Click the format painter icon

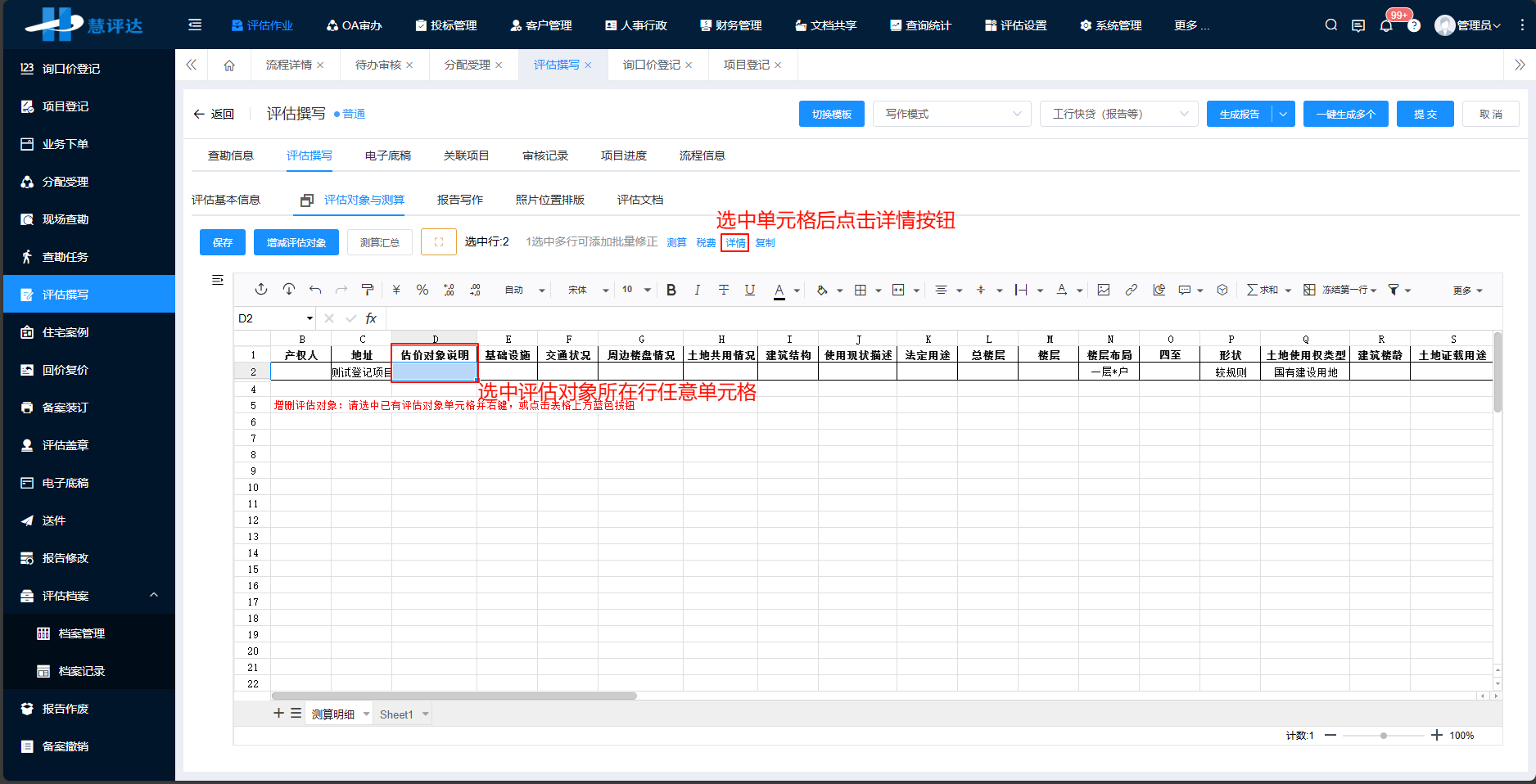[367, 290]
